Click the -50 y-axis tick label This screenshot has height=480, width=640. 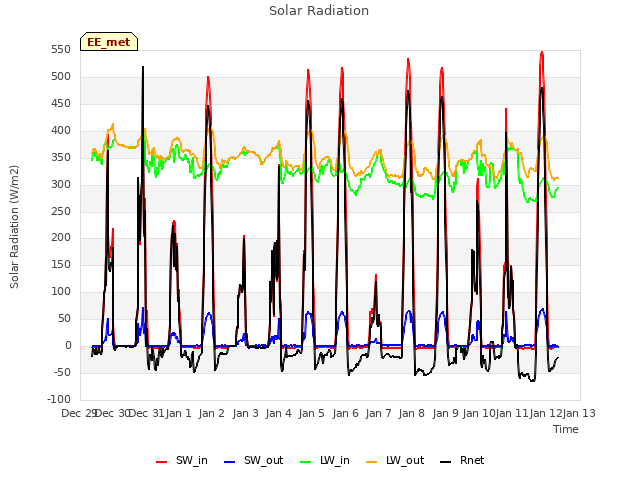[x=62, y=373]
